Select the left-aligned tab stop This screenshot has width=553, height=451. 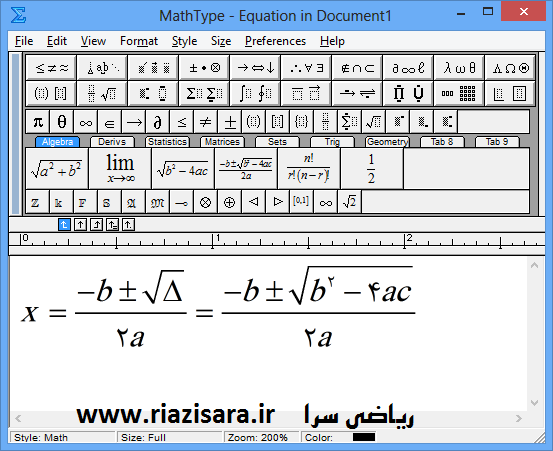(x=64, y=225)
